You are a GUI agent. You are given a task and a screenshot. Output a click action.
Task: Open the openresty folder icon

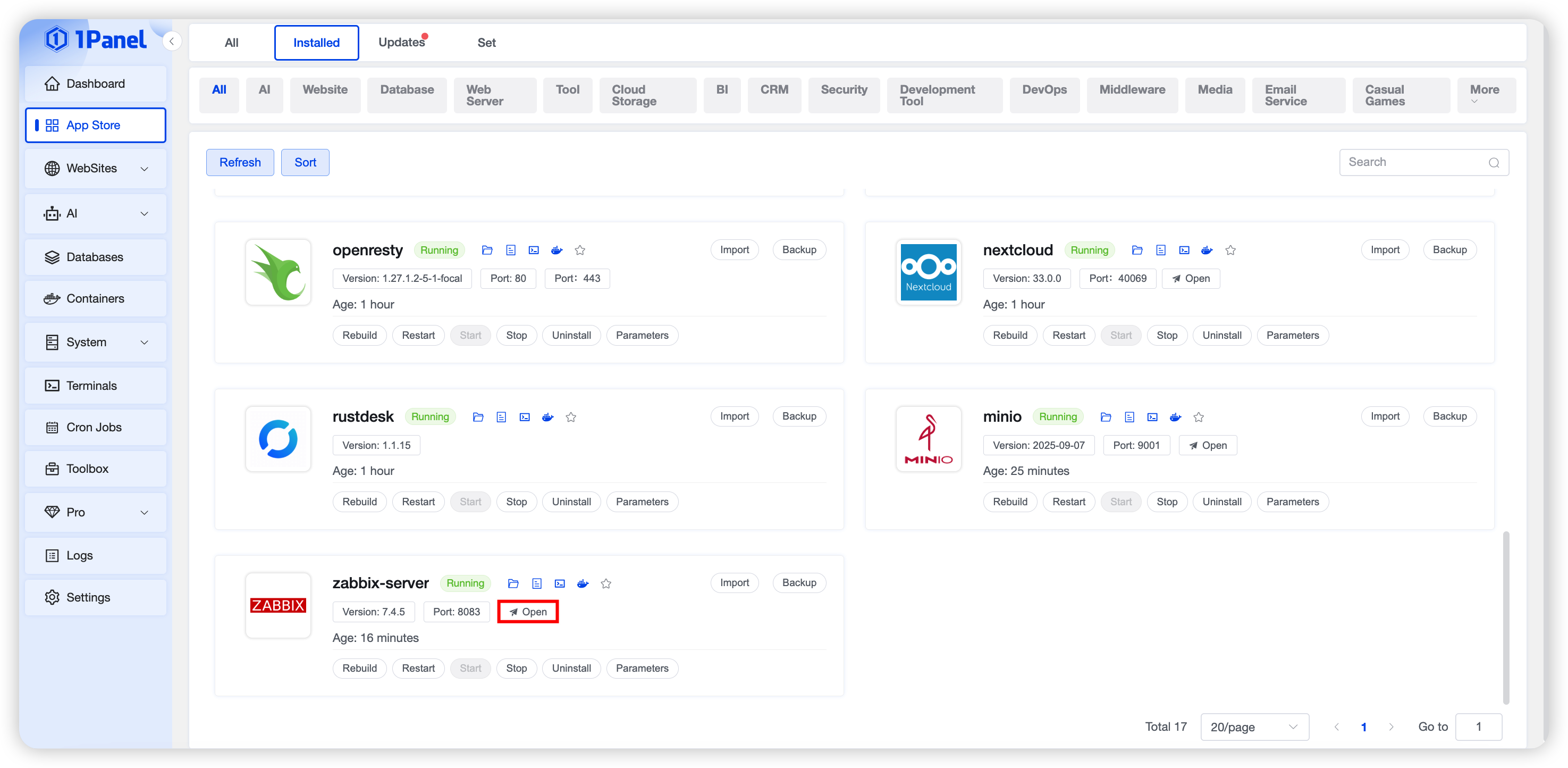487,251
